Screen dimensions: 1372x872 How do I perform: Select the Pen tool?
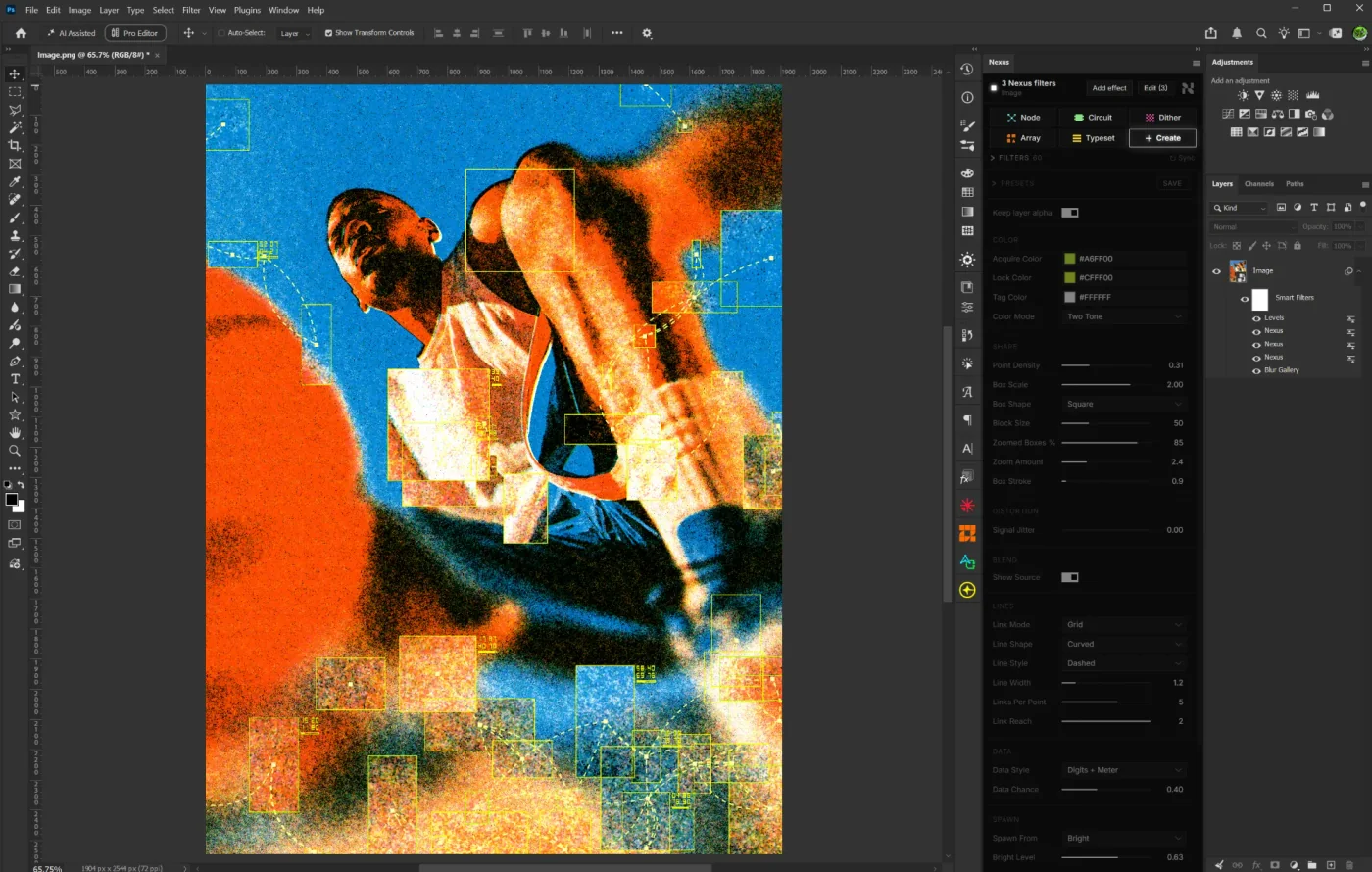tap(15, 362)
